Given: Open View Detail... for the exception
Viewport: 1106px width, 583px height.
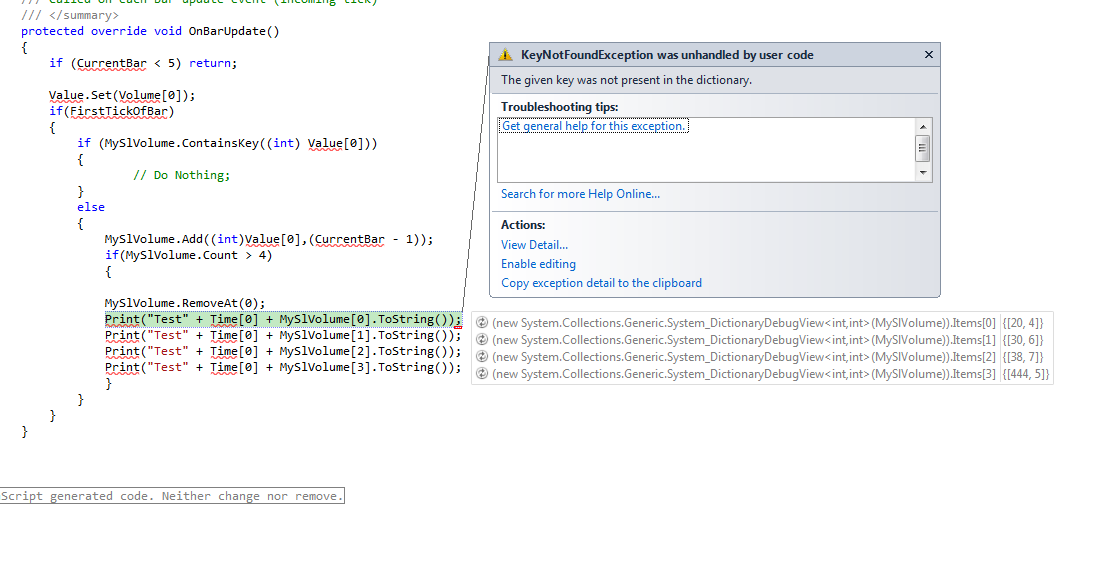Looking at the screenshot, I should 534,245.
